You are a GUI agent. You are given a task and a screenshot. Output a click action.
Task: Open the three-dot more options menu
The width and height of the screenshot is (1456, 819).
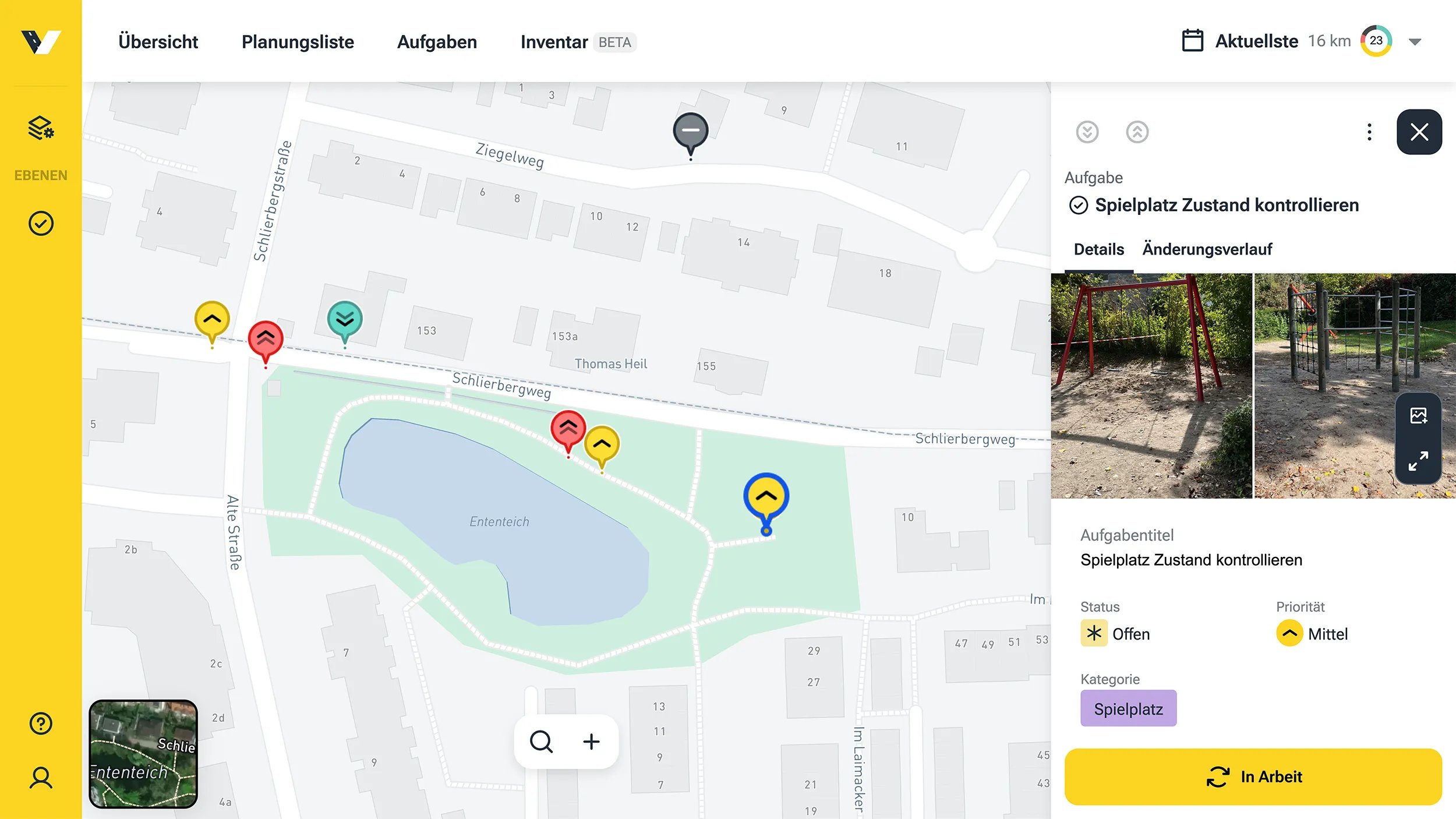pos(1369,132)
